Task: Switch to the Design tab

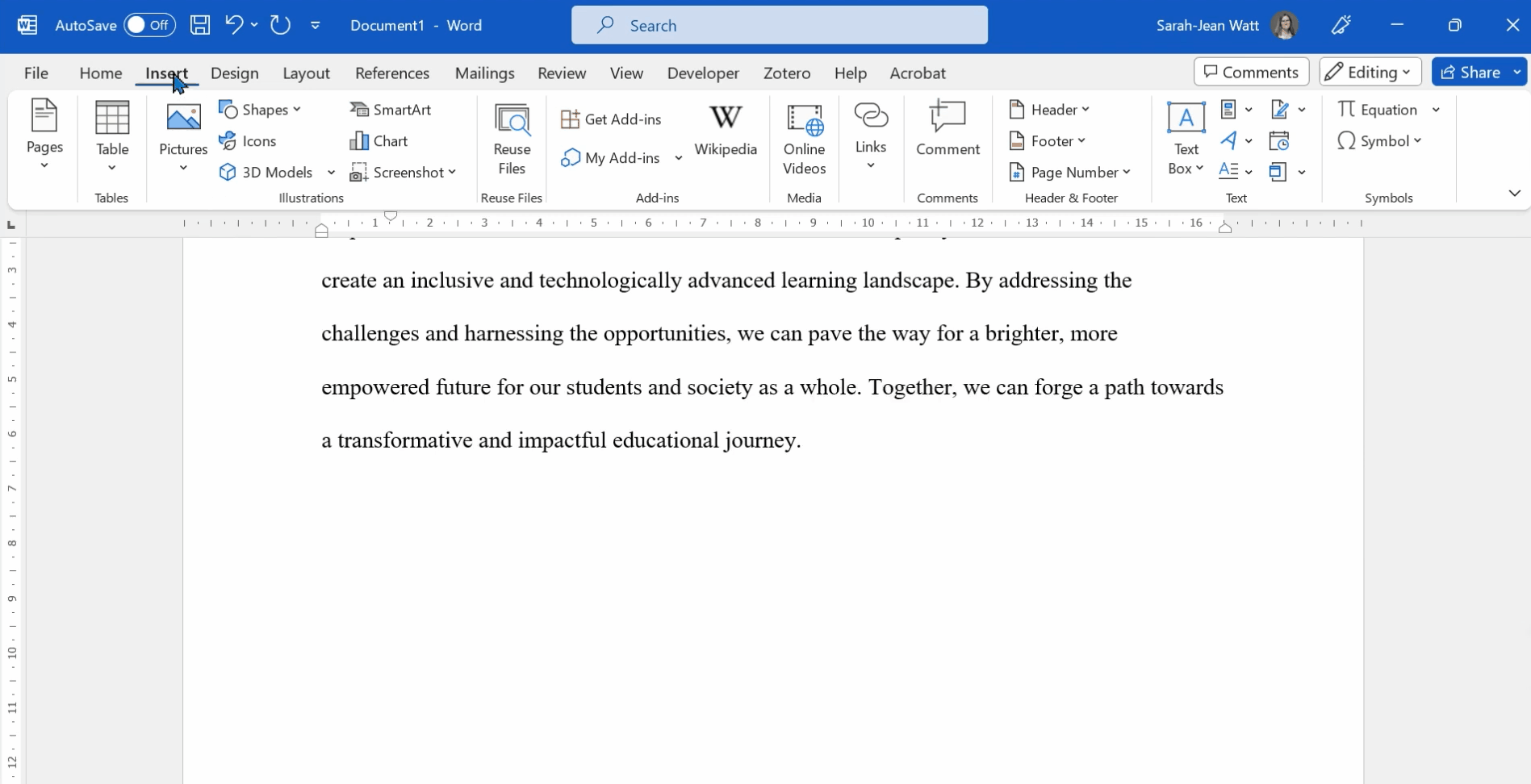Action: tap(235, 73)
